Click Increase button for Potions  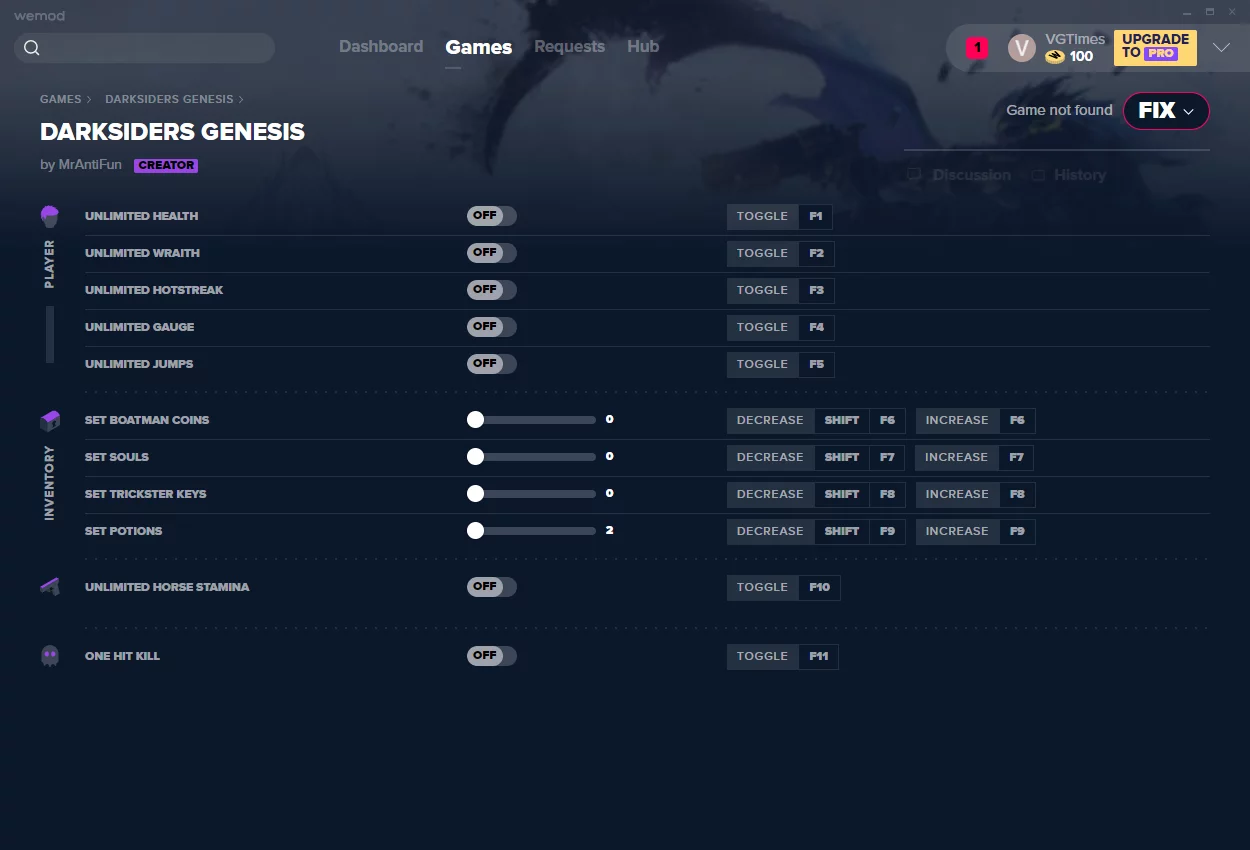coord(957,531)
